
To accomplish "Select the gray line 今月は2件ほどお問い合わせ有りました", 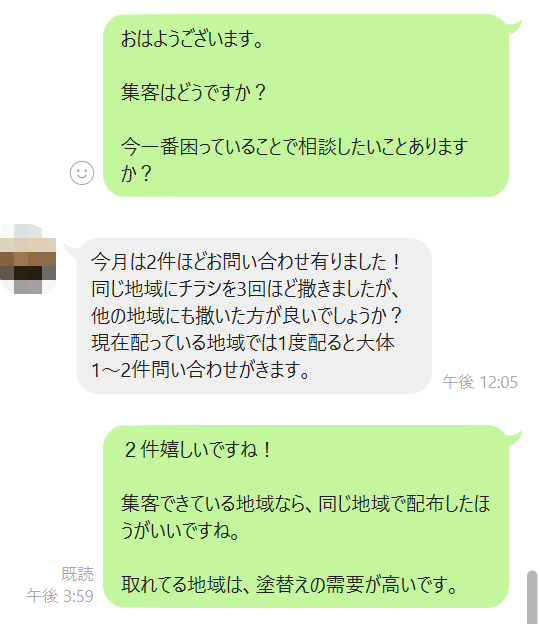I will pos(246,262).
